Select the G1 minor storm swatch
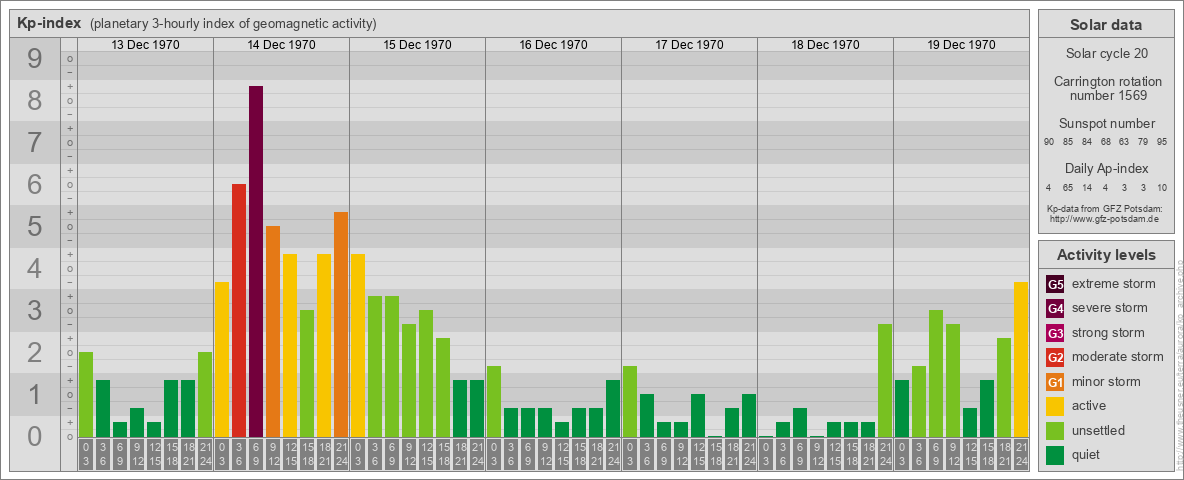Screen dimensions: 1184x480 pyautogui.click(x=1055, y=382)
